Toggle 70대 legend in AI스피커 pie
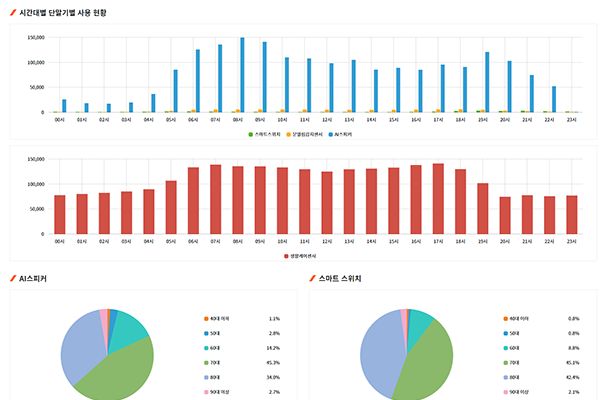Viewport: 600px width, 400px height. click(212, 362)
